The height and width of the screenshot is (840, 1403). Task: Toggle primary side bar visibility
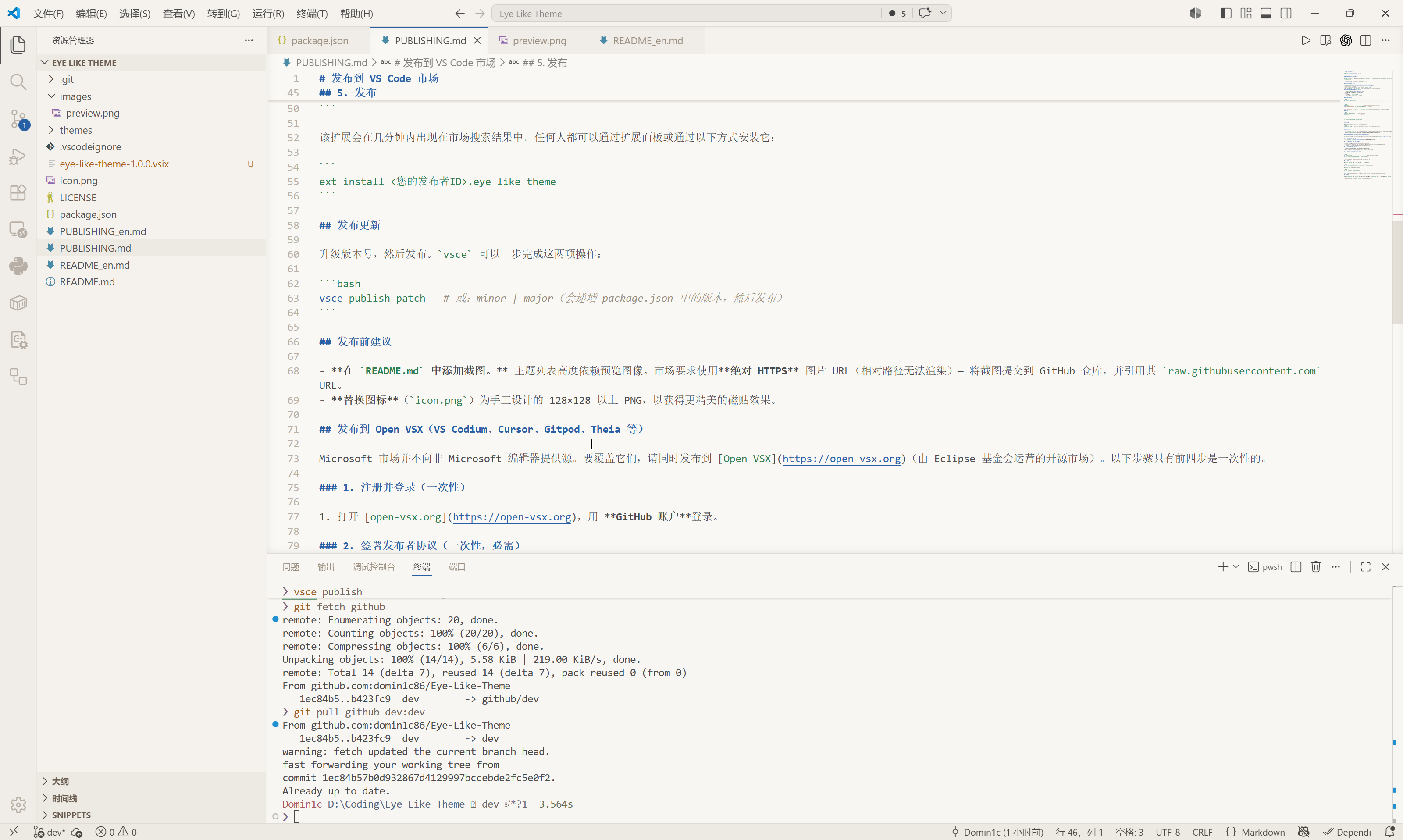[1226, 13]
